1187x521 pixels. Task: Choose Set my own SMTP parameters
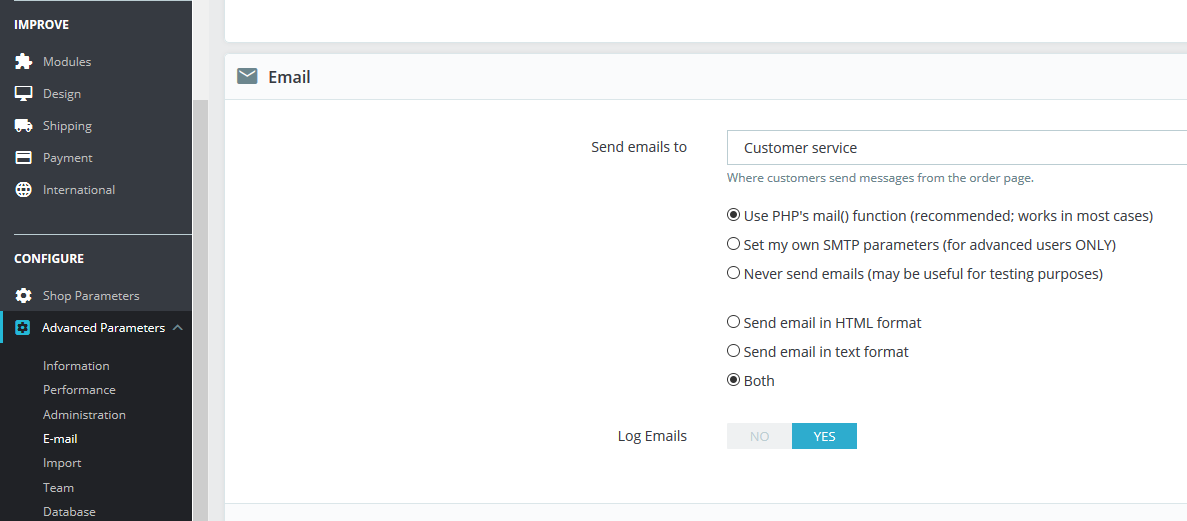point(734,244)
